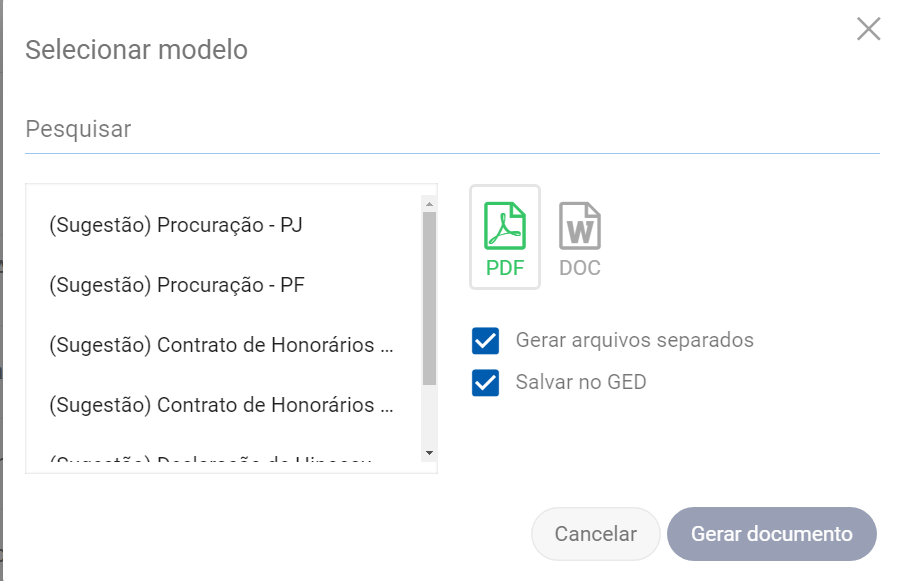Select the second Contrato de Honorários entry
The width and height of the screenshot is (902, 581).
(221, 405)
